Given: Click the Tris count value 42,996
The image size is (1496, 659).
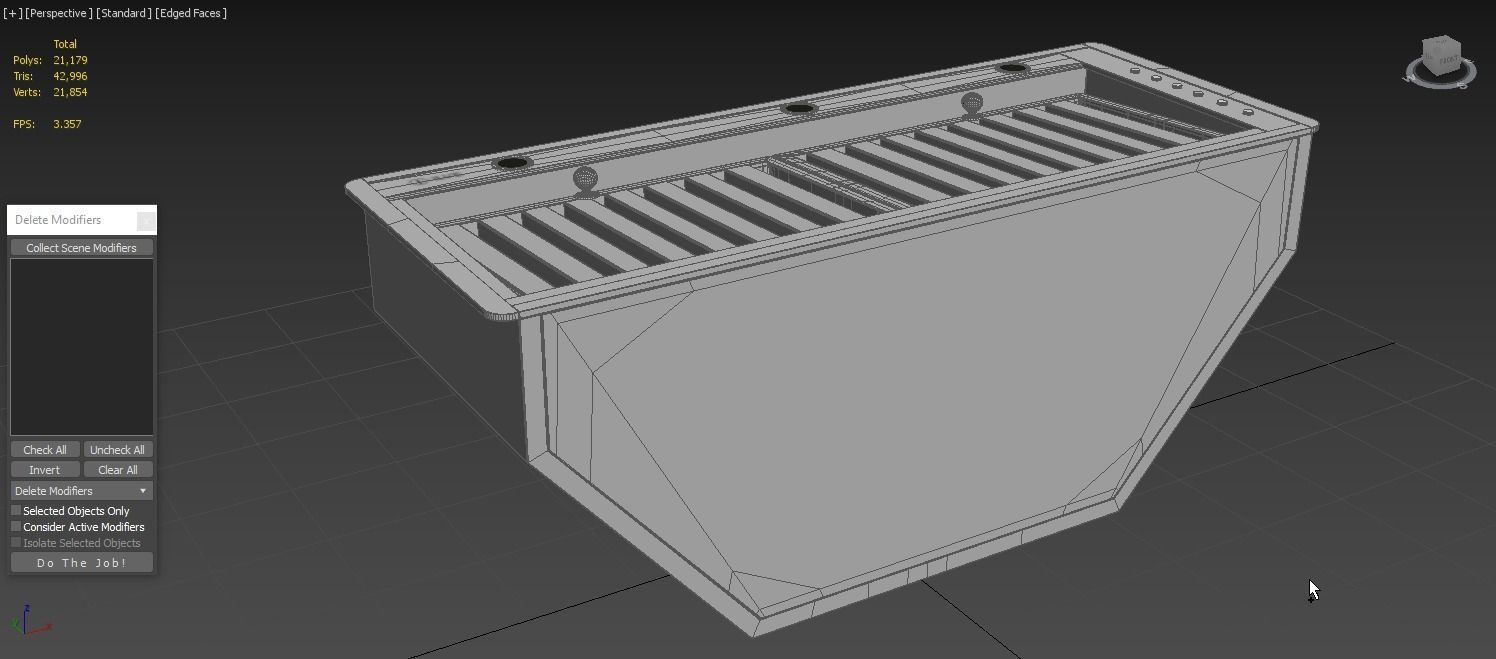Looking at the screenshot, I should pos(70,76).
